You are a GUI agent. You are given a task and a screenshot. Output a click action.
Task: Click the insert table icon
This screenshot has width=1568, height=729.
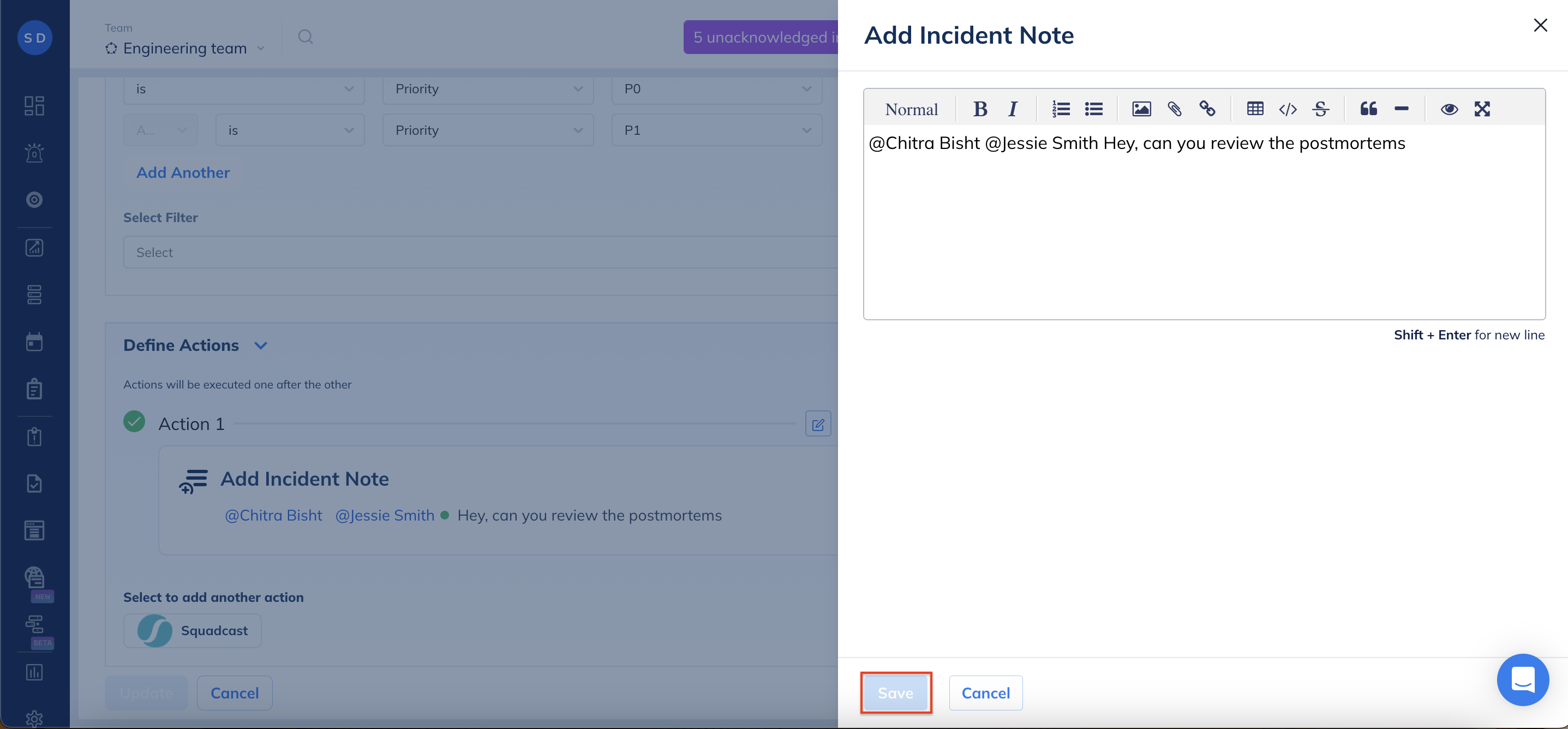[x=1254, y=109]
